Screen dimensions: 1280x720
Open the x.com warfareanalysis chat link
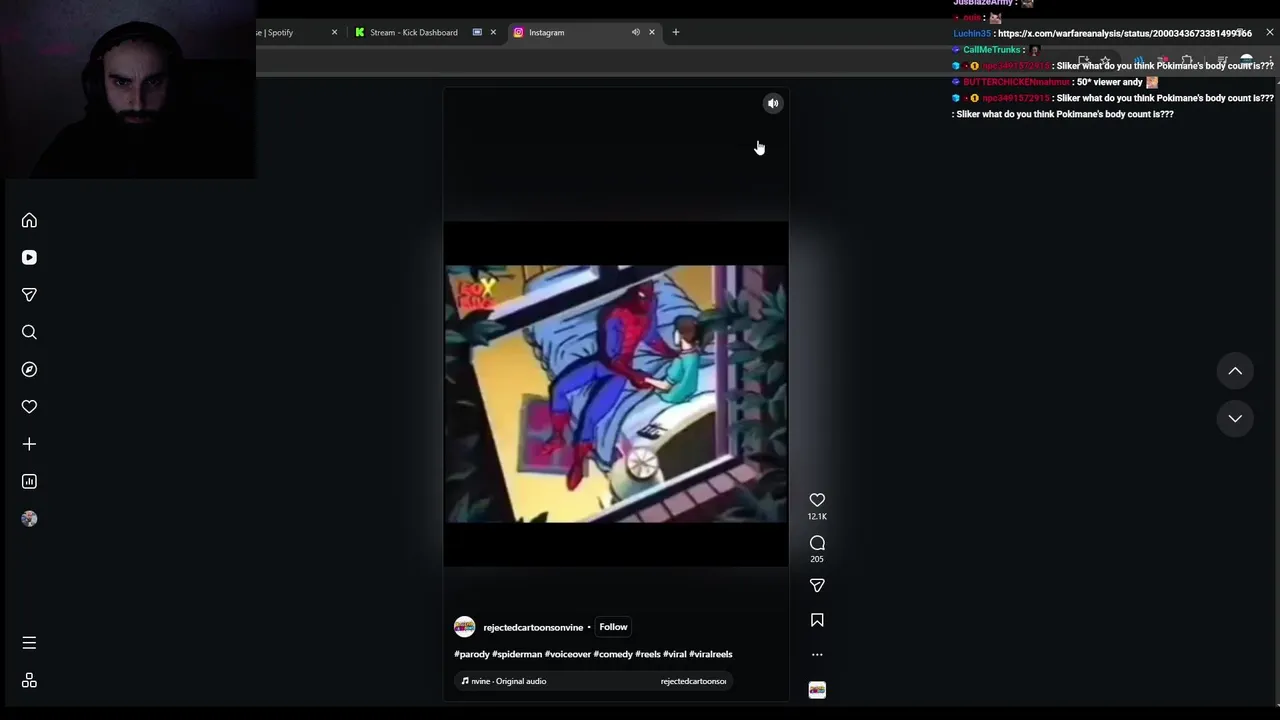(x=1125, y=33)
